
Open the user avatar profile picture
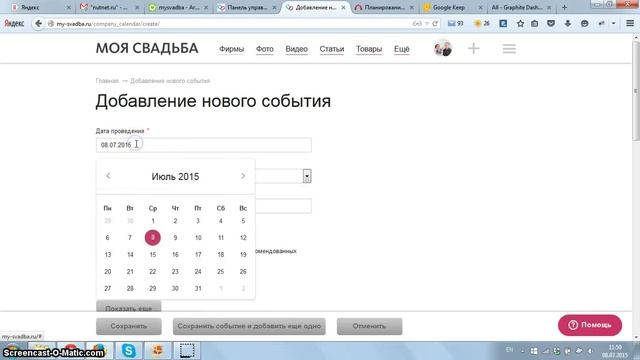point(443,49)
